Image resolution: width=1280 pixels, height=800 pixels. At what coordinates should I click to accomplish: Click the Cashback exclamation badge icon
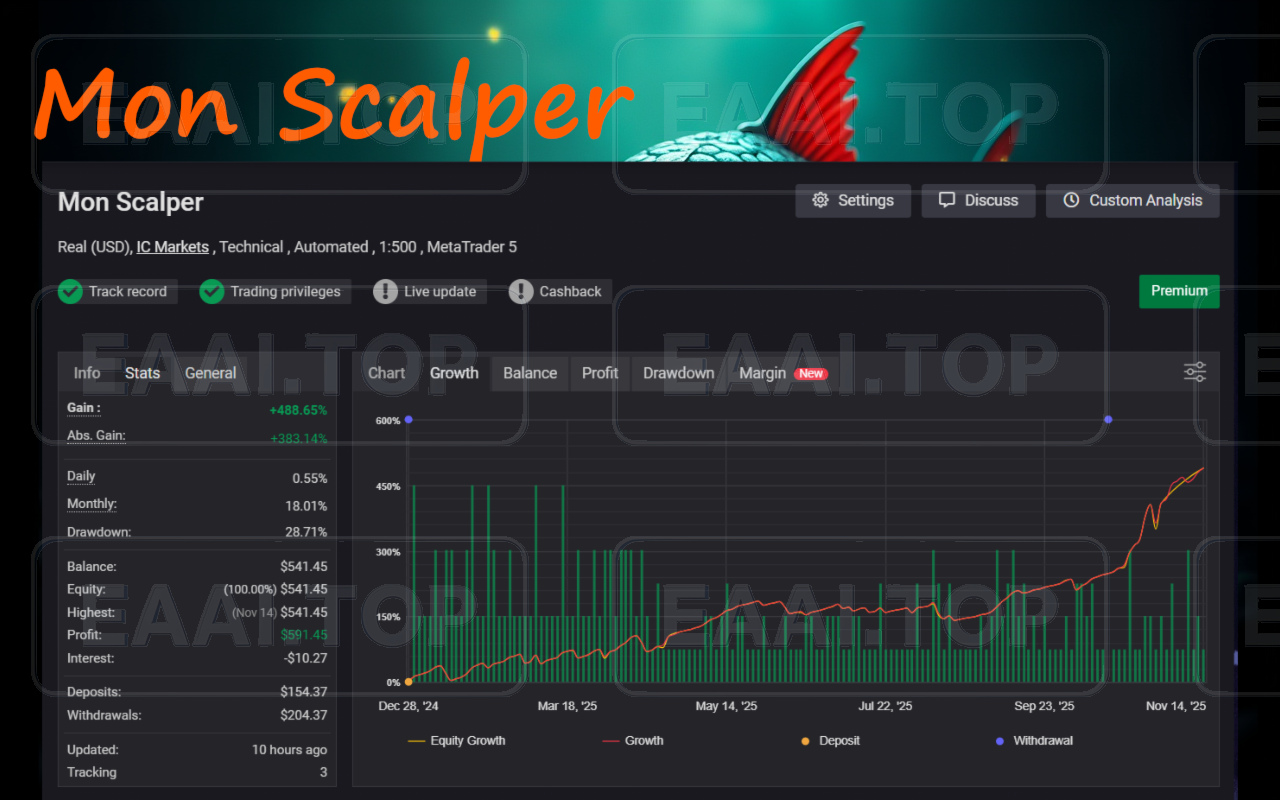520,291
